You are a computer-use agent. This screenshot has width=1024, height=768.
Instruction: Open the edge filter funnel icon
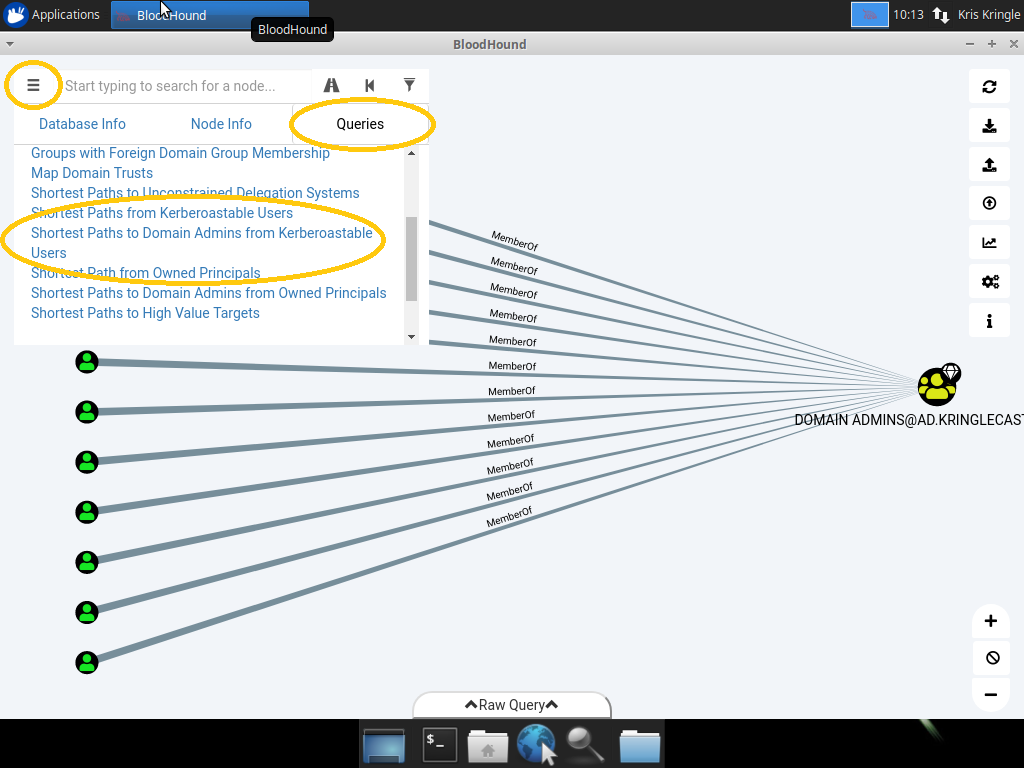coord(409,85)
